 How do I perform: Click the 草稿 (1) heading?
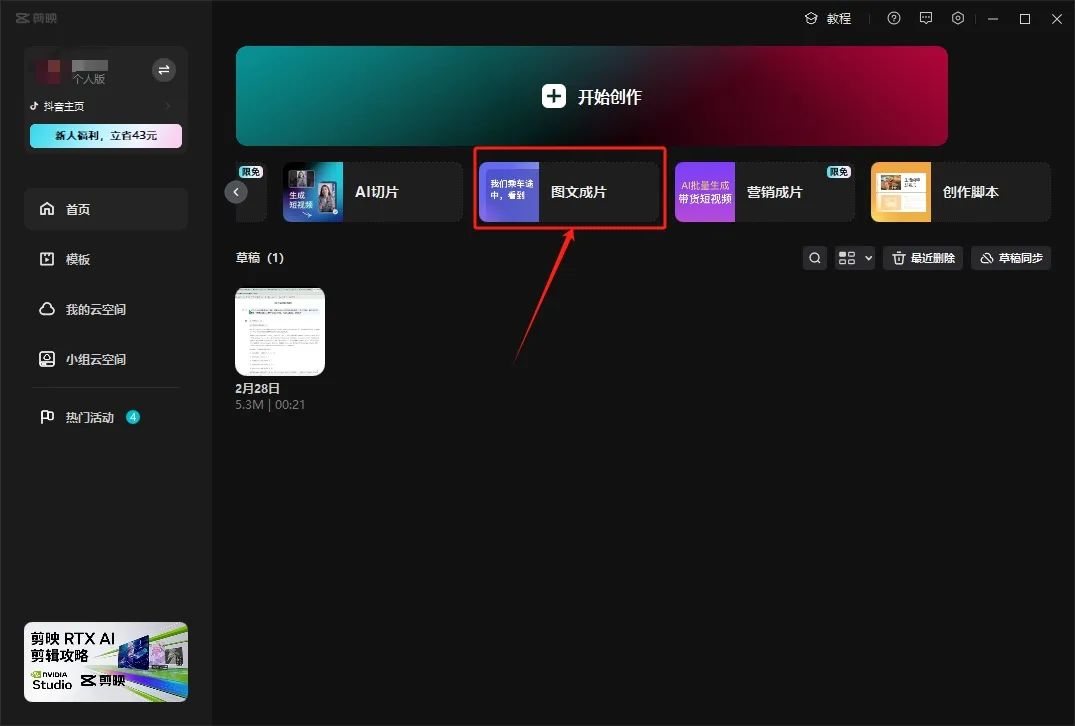(260, 258)
